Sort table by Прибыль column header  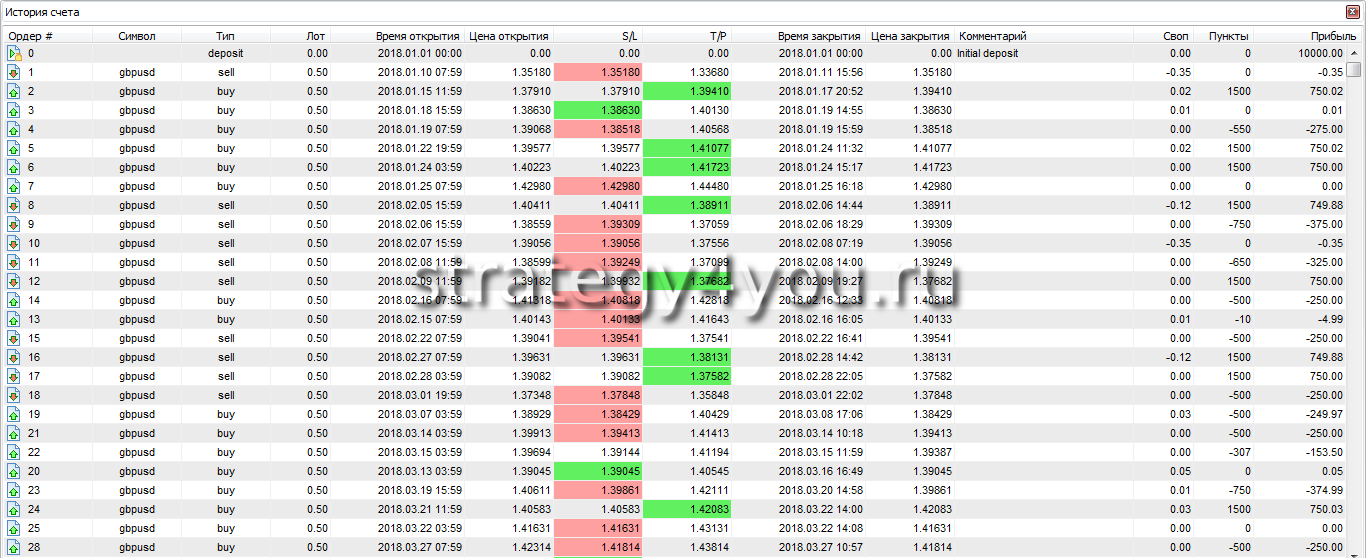[x=1320, y=36]
